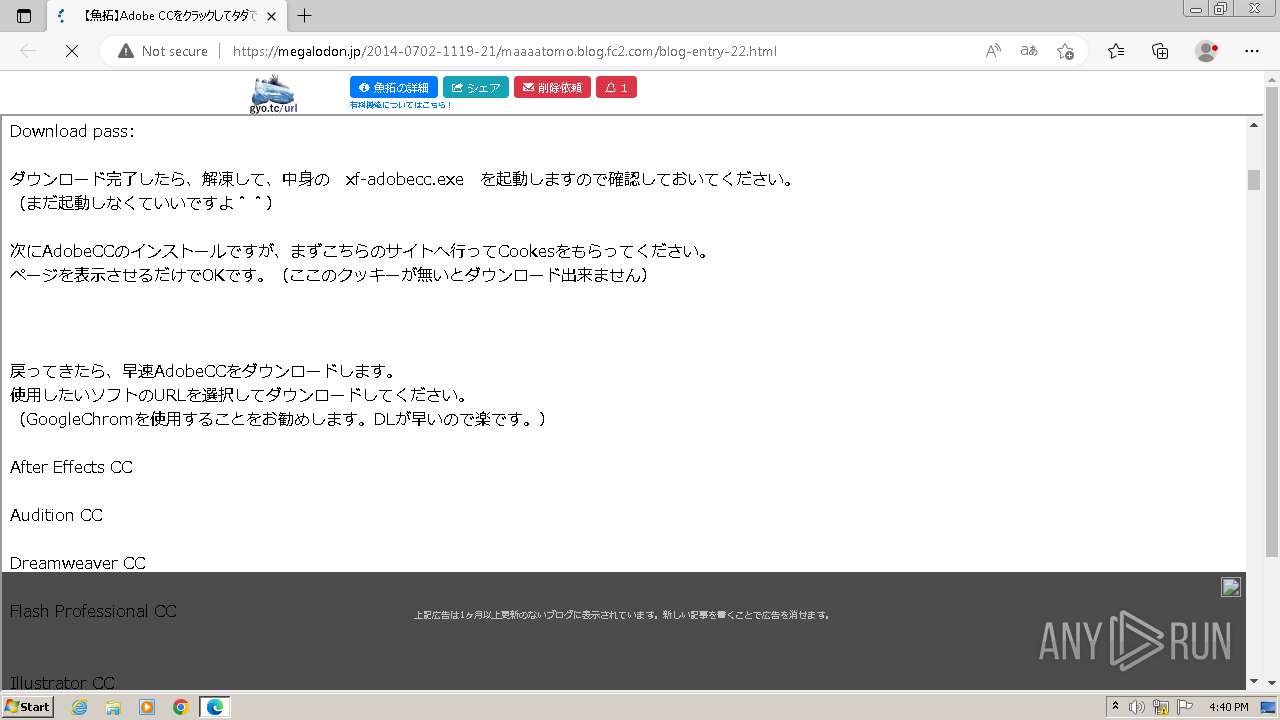Open the Read aloud icon

point(993,51)
